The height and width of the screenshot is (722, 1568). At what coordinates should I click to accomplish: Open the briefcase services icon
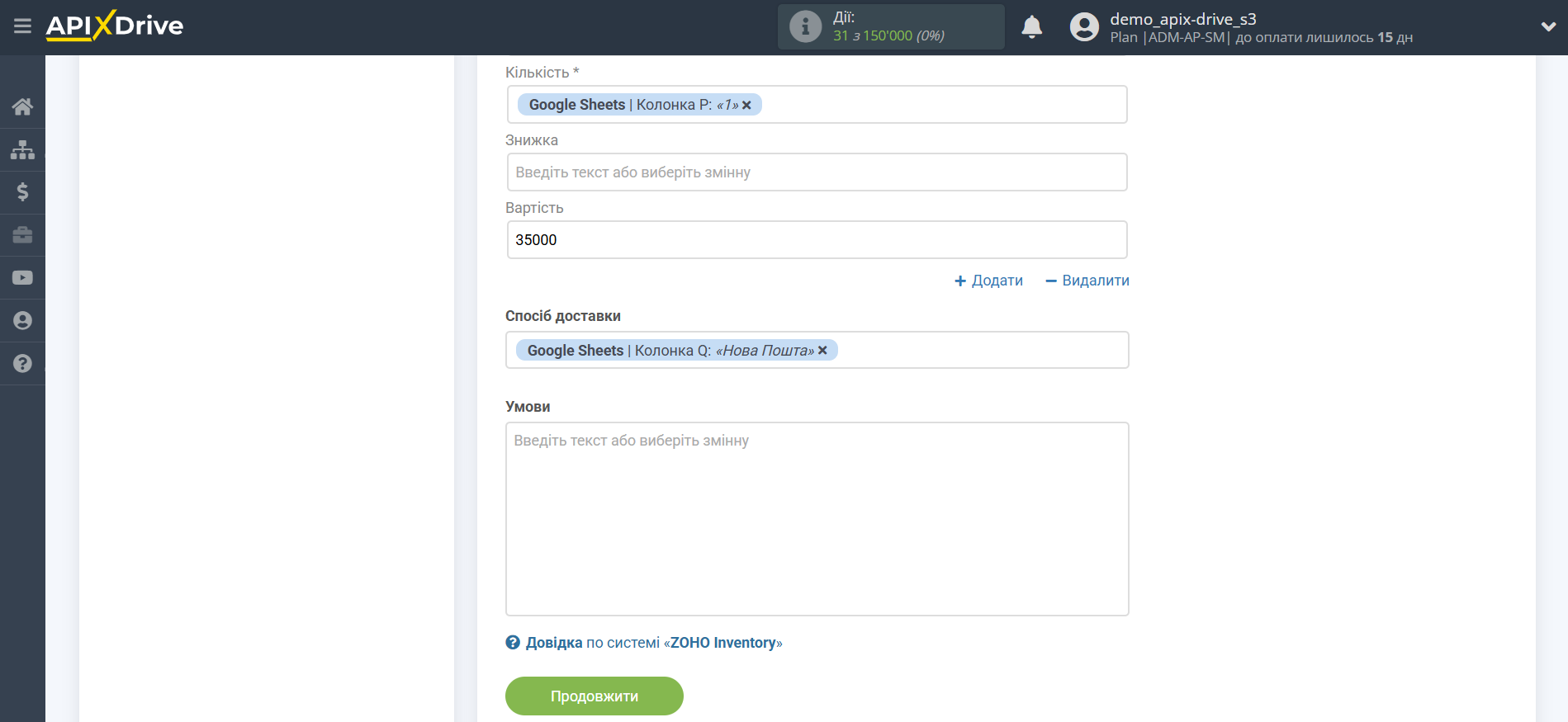point(22,235)
